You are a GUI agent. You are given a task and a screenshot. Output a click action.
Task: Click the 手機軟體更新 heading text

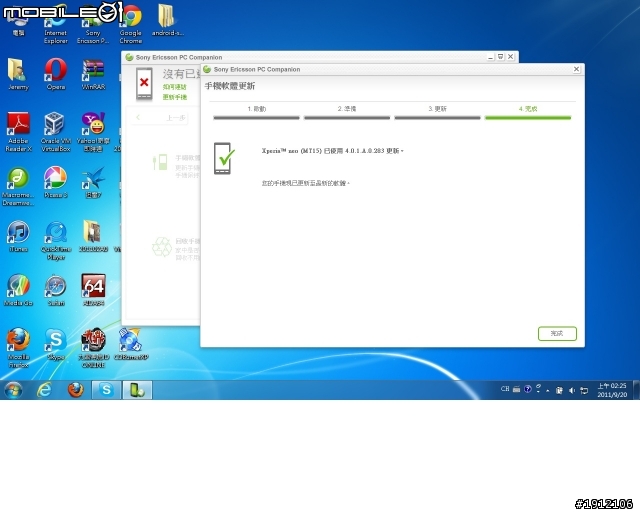click(230, 86)
